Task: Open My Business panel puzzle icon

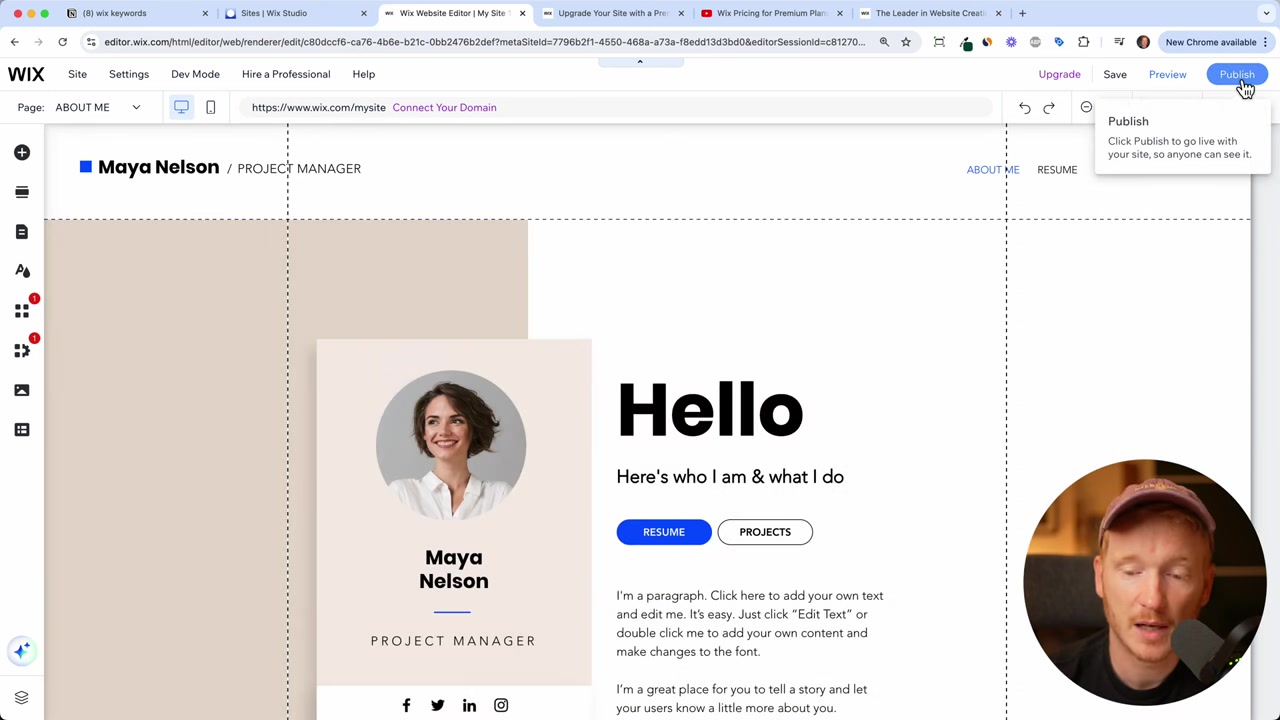Action: tap(22, 351)
